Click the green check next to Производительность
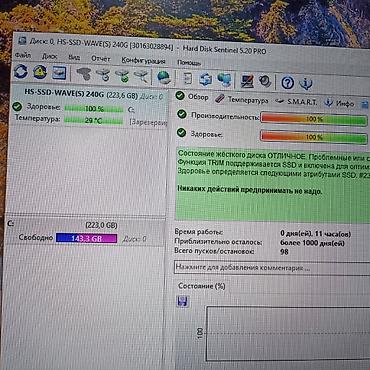 pyautogui.click(x=182, y=114)
